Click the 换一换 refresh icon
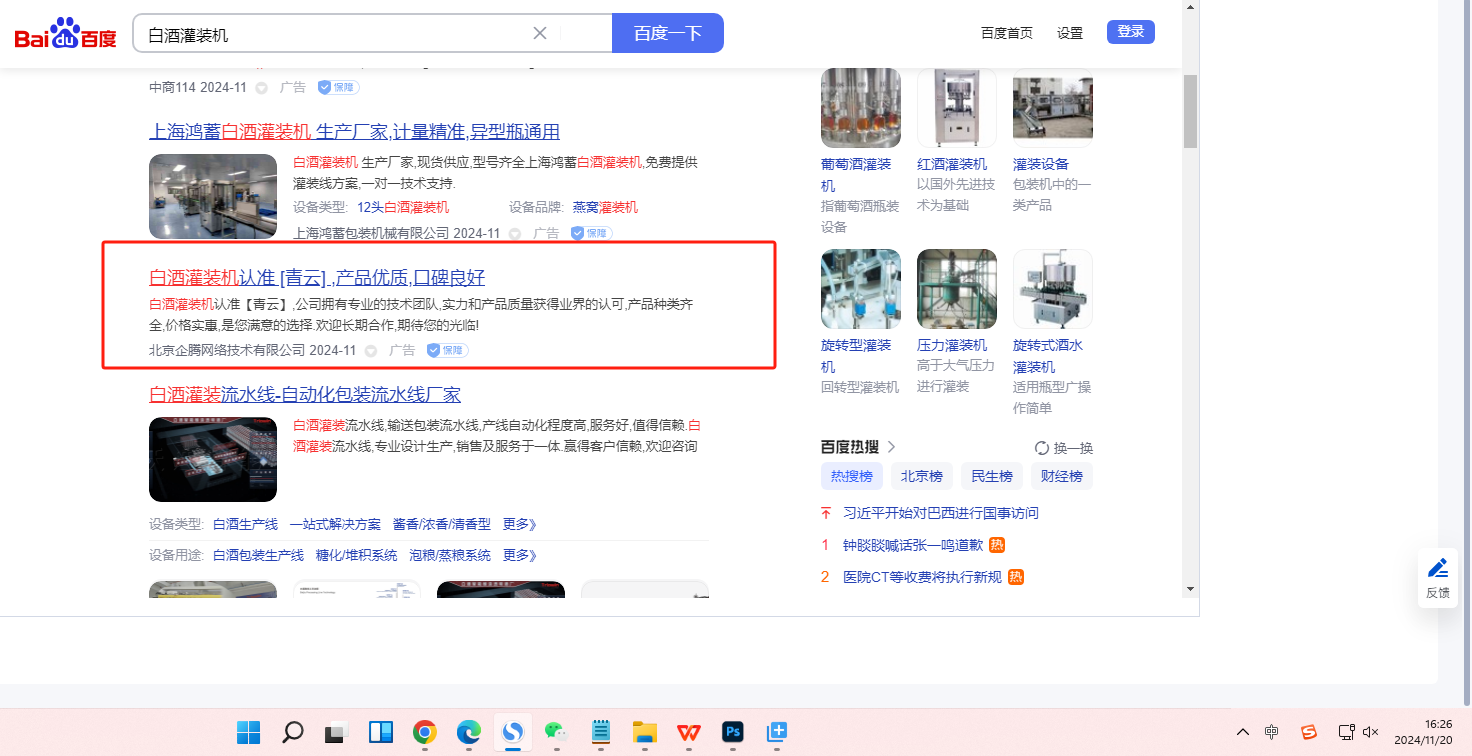Screen dimensions: 1472x756 (x=1042, y=448)
